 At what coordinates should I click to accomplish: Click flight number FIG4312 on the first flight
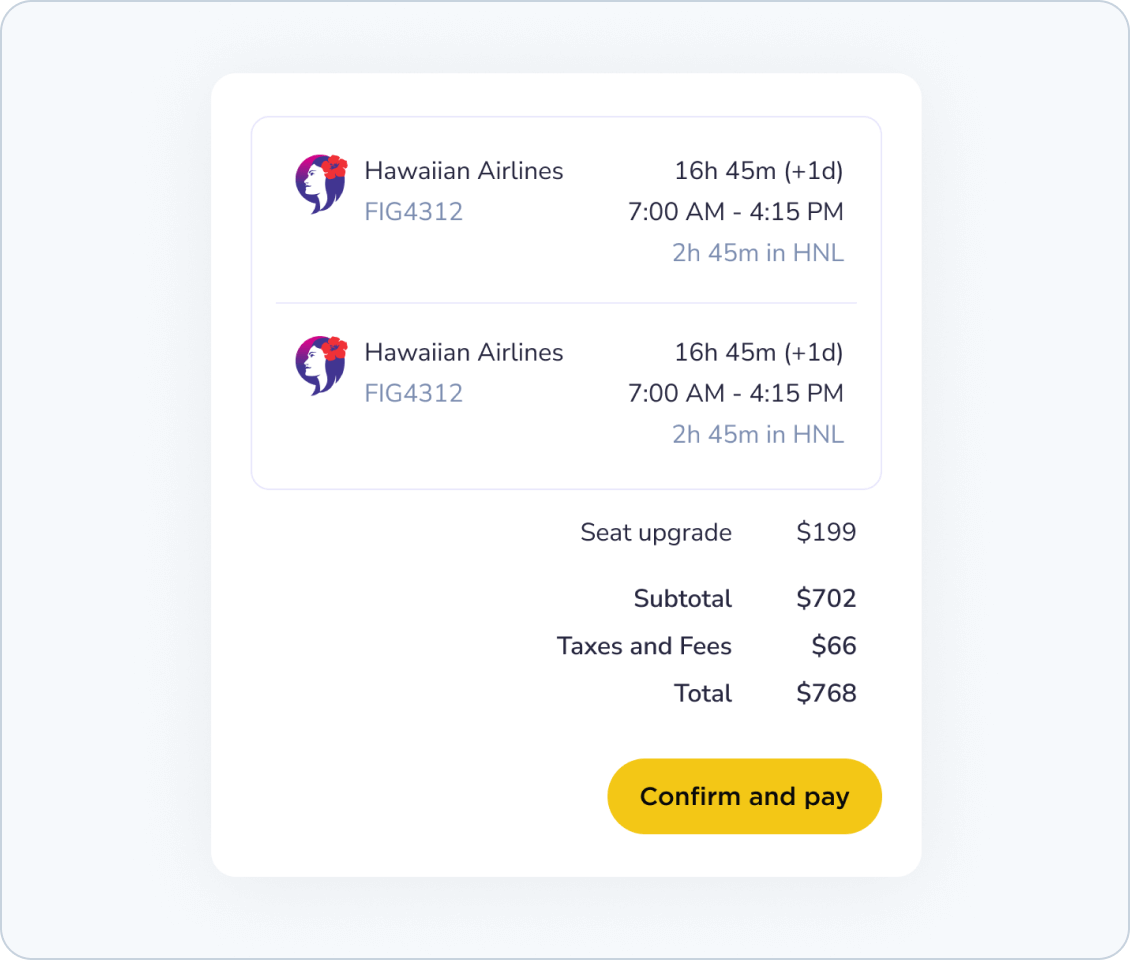[x=413, y=212]
